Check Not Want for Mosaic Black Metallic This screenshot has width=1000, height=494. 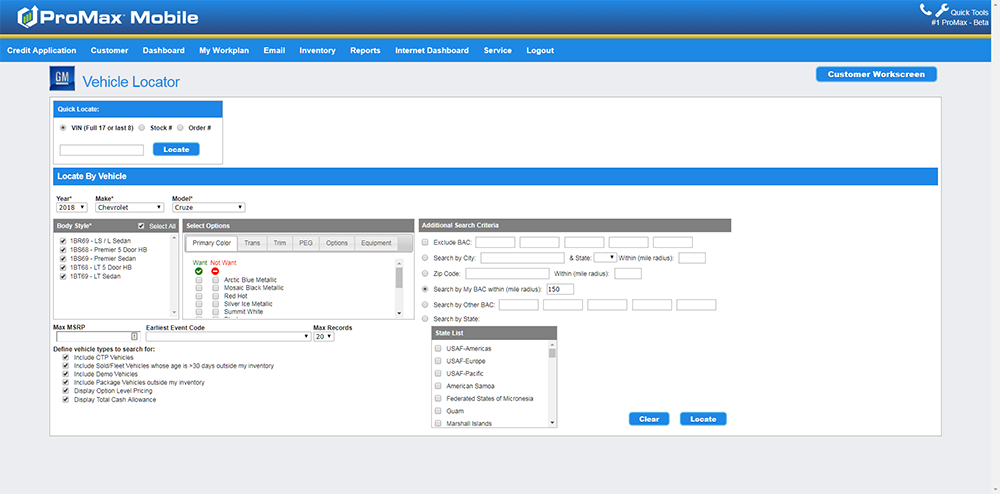(x=215, y=288)
